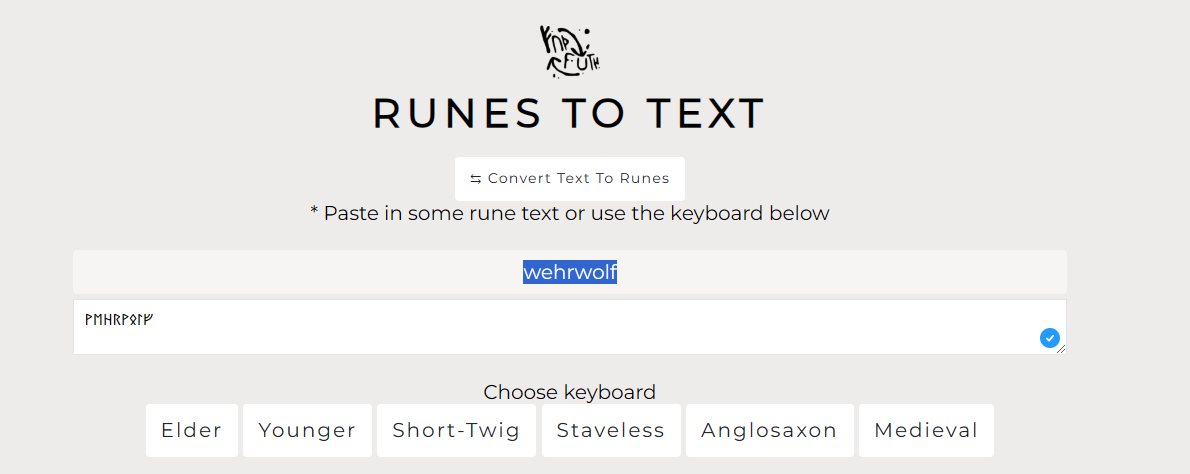Click the empty left side of the translation bar

[250, 272]
